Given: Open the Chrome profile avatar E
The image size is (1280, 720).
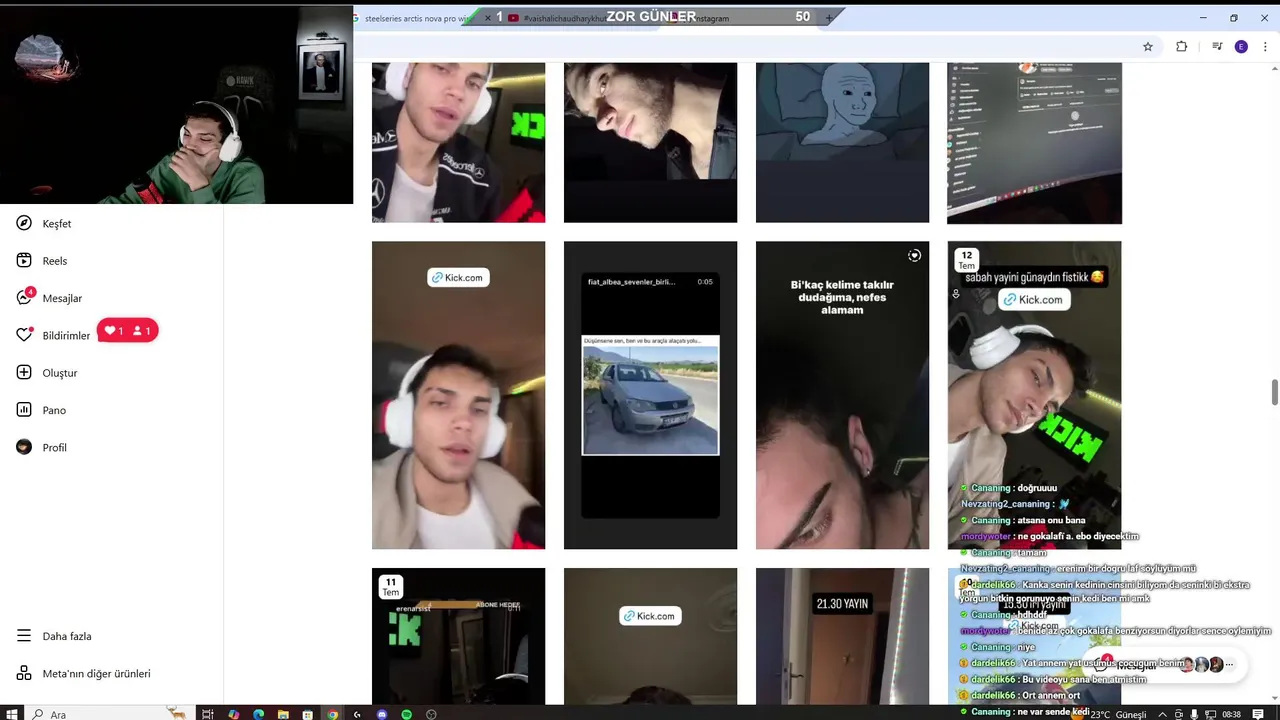Looking at the screenshot, I should pyautogui.click(x=1241, y=46).
